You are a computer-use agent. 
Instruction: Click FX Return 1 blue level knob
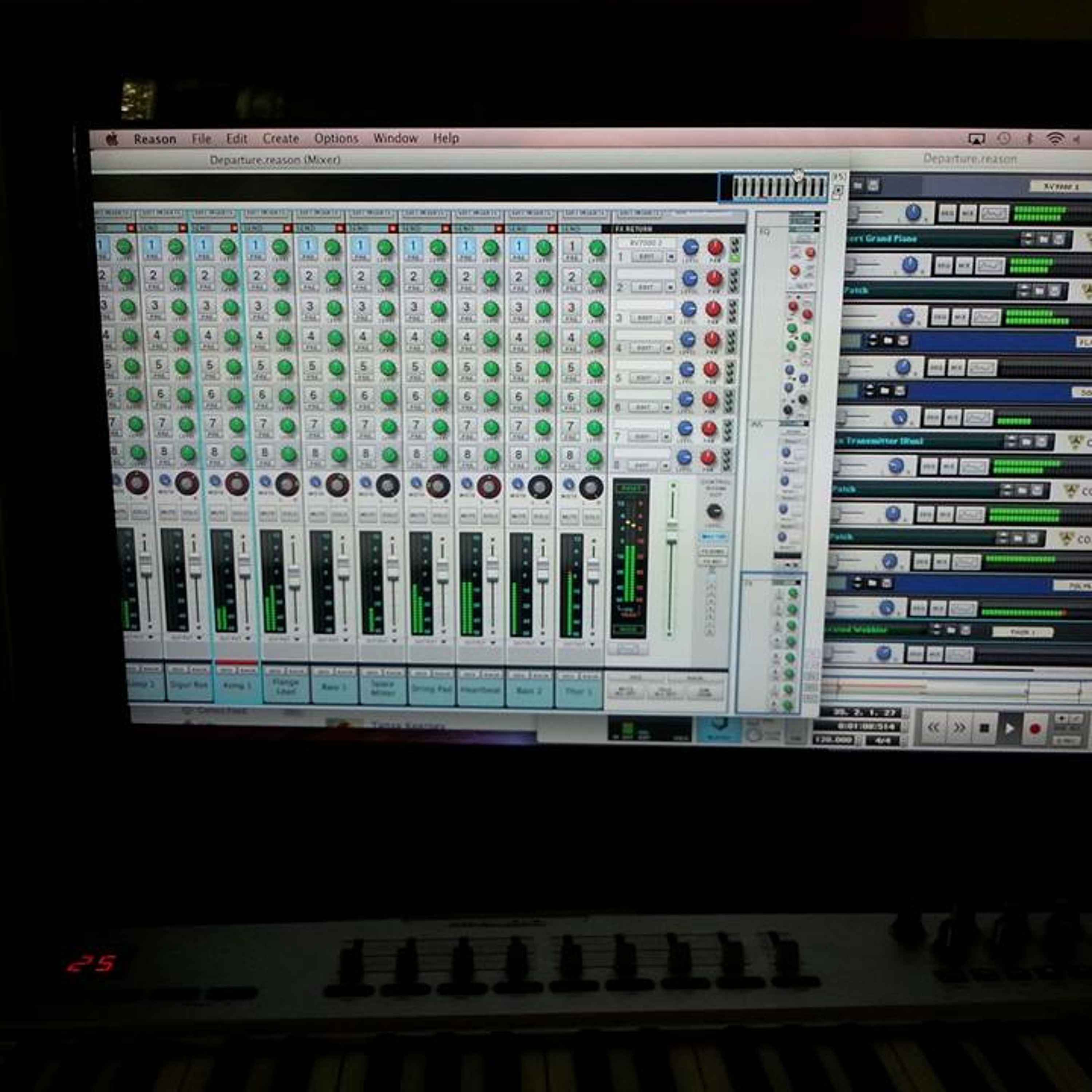point(690,248)
